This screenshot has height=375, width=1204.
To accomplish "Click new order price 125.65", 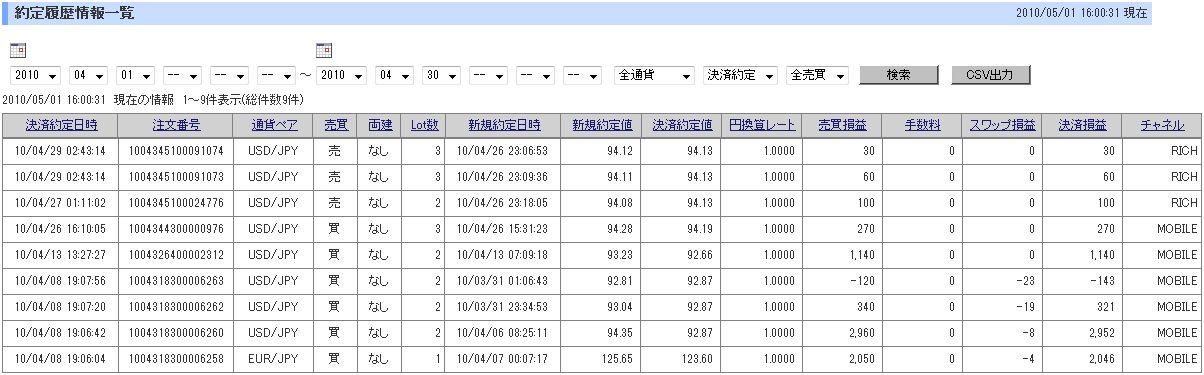I will (x=616, y=358).
